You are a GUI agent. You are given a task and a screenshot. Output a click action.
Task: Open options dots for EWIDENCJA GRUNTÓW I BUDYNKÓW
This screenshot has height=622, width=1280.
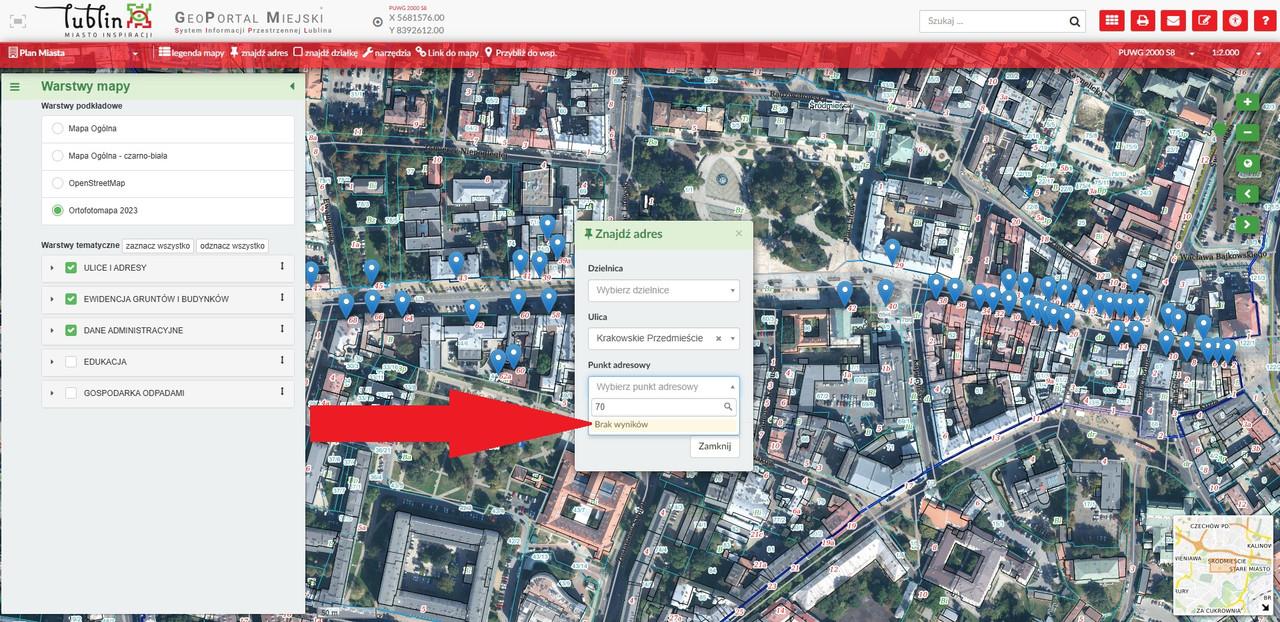[282, 299]
